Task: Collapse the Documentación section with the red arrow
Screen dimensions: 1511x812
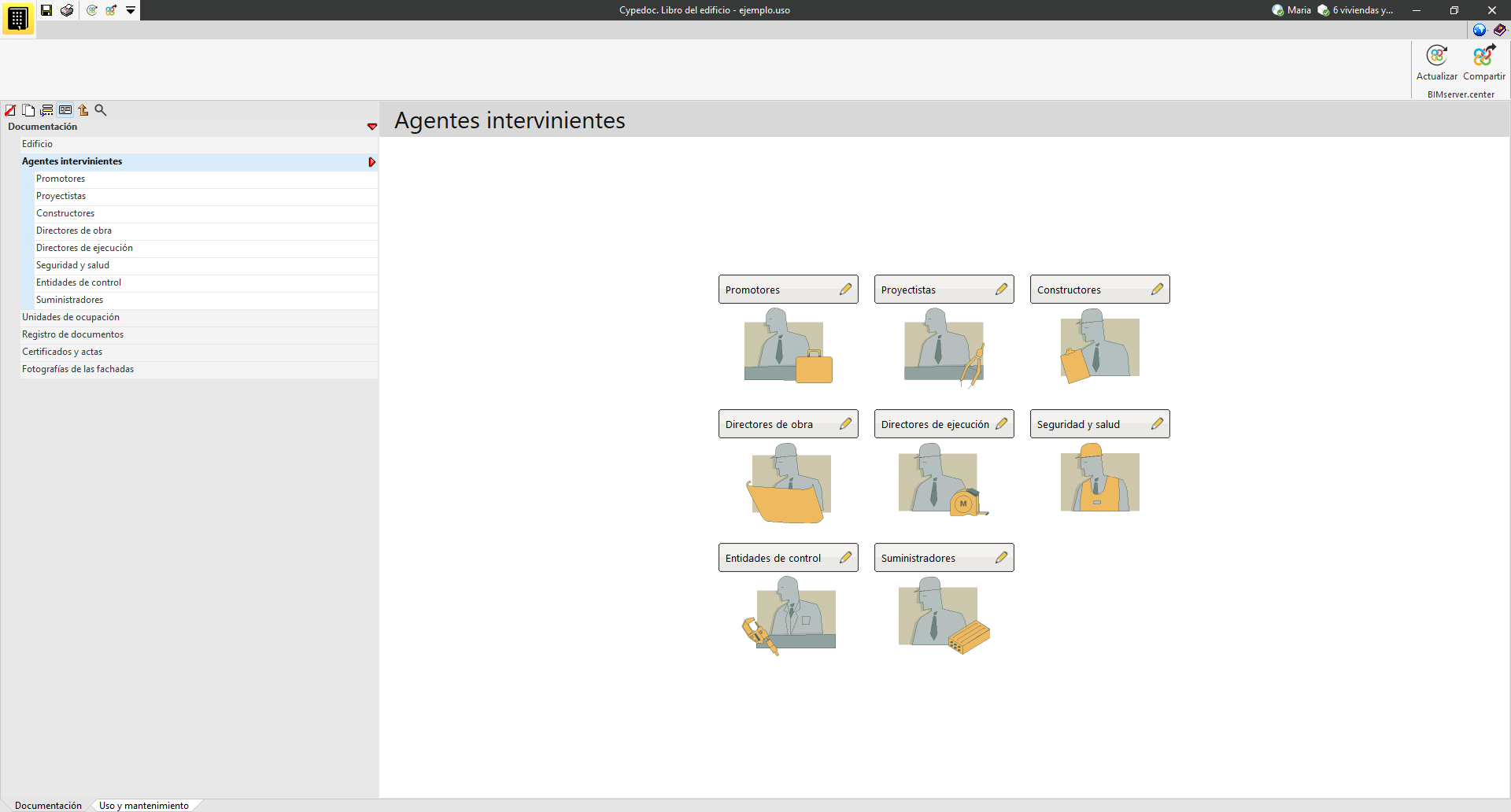Action: tap(372, 127)
